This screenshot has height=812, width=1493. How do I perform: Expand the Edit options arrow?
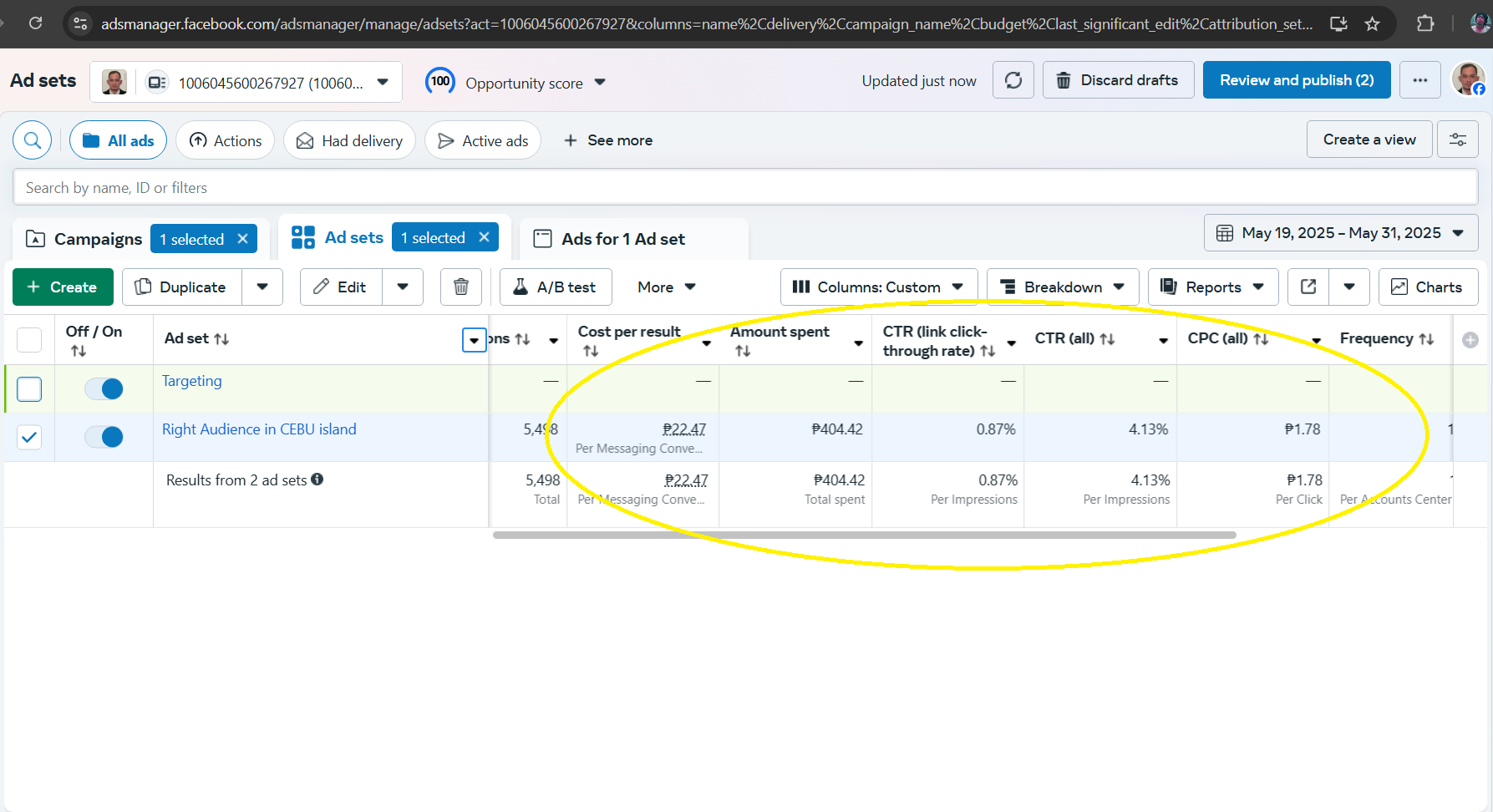[403, 287]
